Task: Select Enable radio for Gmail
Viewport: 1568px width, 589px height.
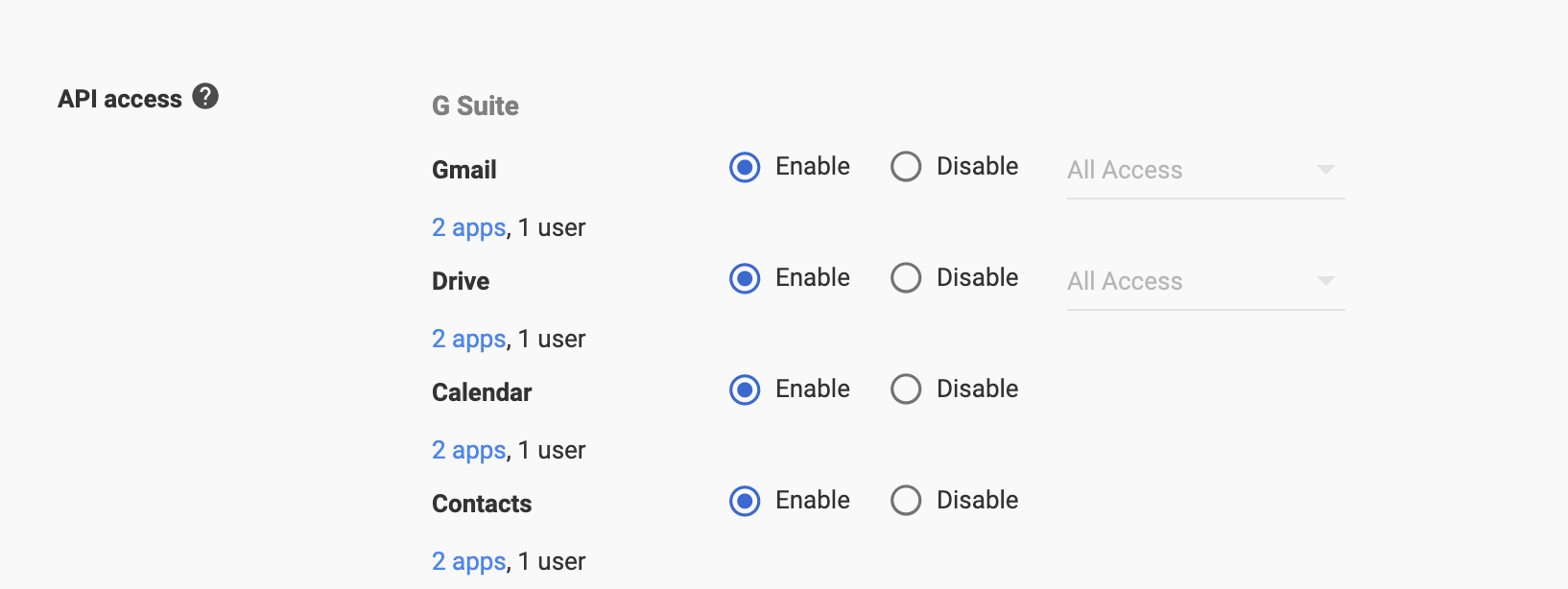Action: point(745,167)
